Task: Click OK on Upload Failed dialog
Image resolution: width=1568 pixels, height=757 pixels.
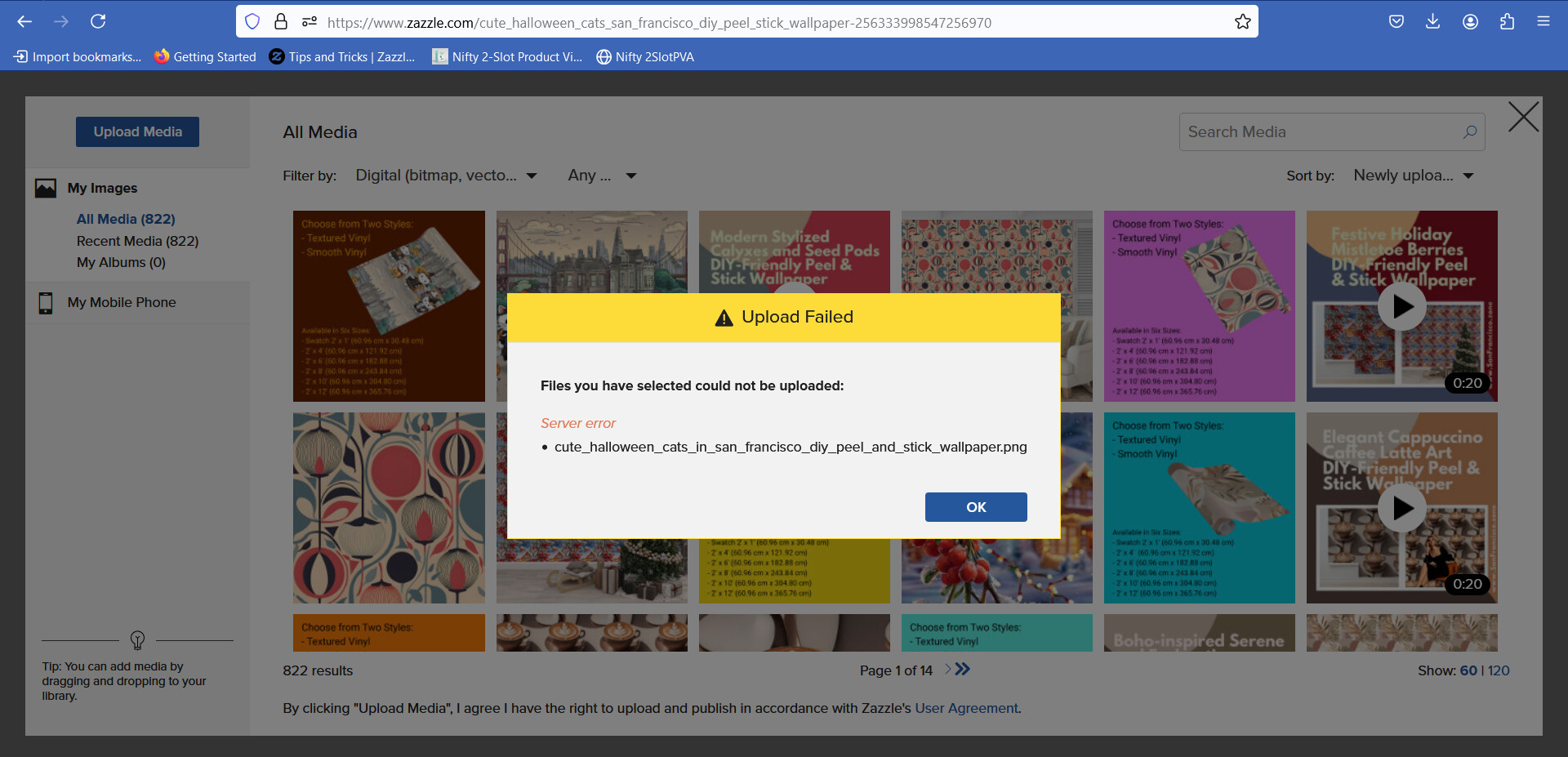Action: tap(976, 507)
